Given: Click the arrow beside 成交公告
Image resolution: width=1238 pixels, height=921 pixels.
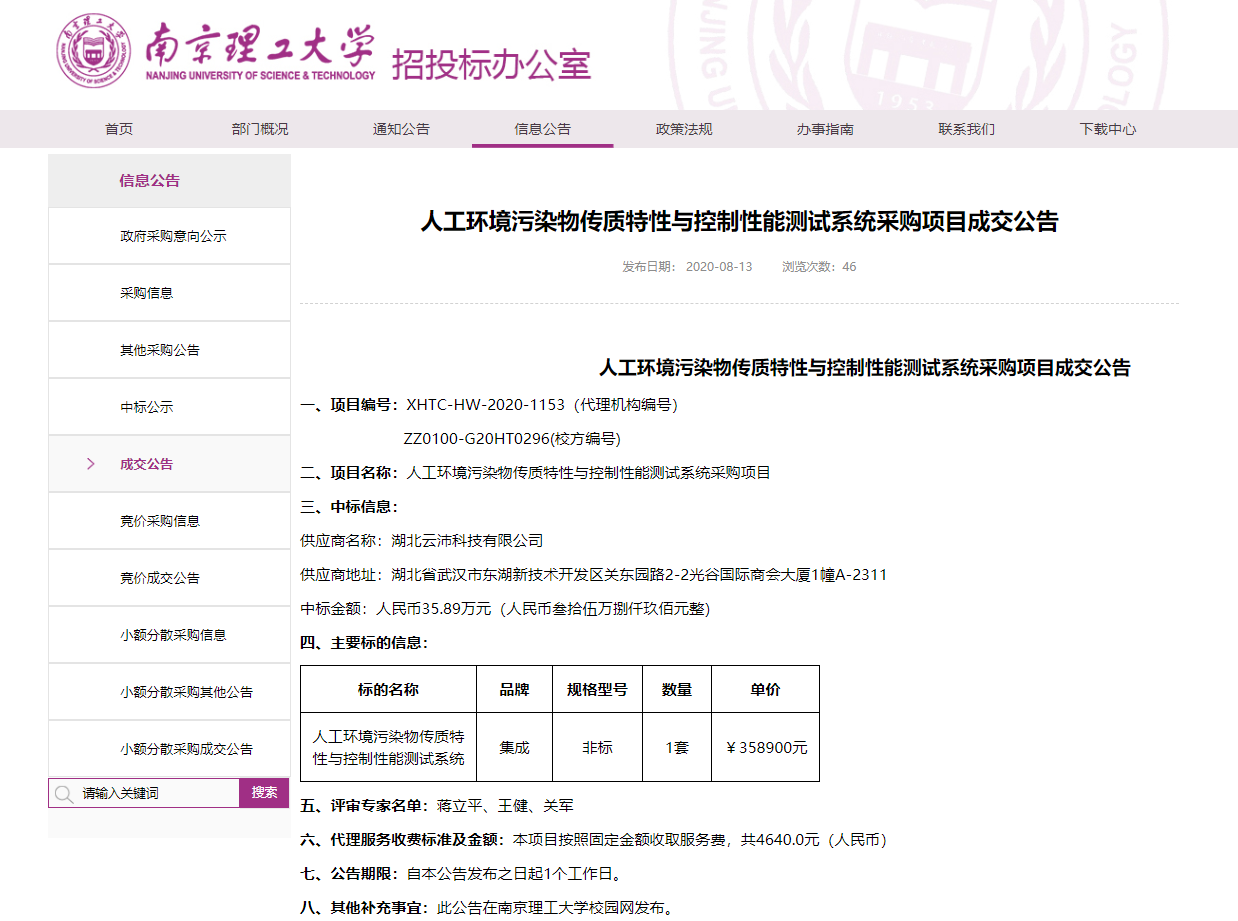Looking at the screenshot, I should (x=91, y=464).
